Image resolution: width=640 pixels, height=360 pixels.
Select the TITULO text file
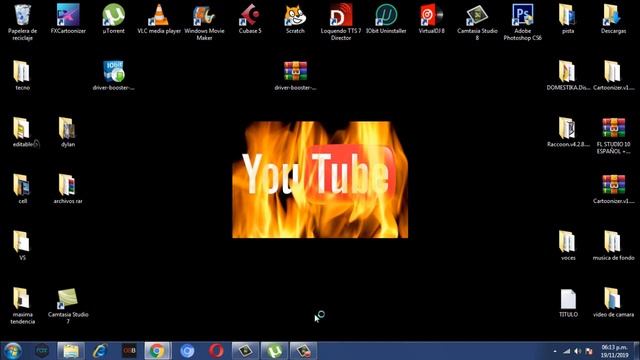568,299
